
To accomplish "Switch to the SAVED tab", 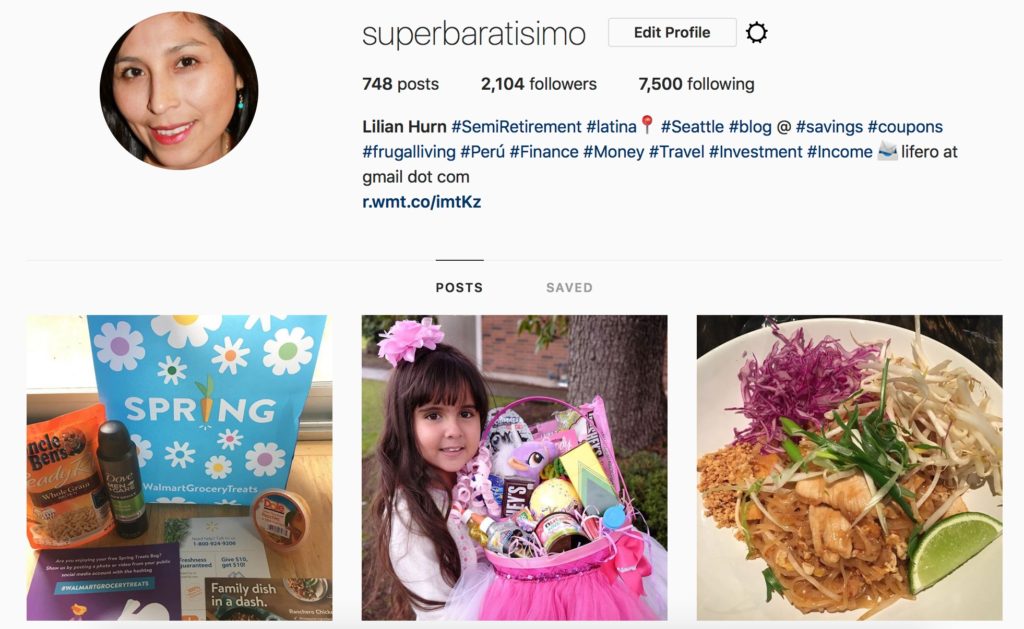I will click(x=569, y=287).
